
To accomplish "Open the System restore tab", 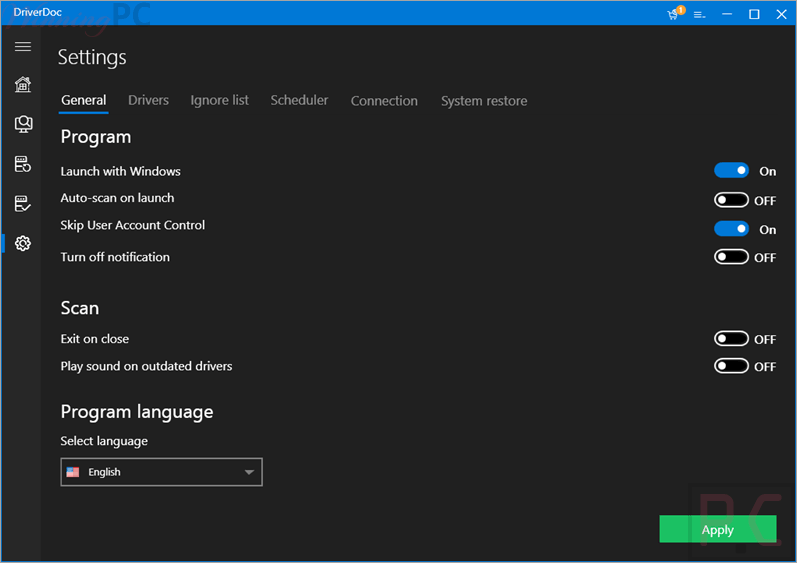I will 484,101.
